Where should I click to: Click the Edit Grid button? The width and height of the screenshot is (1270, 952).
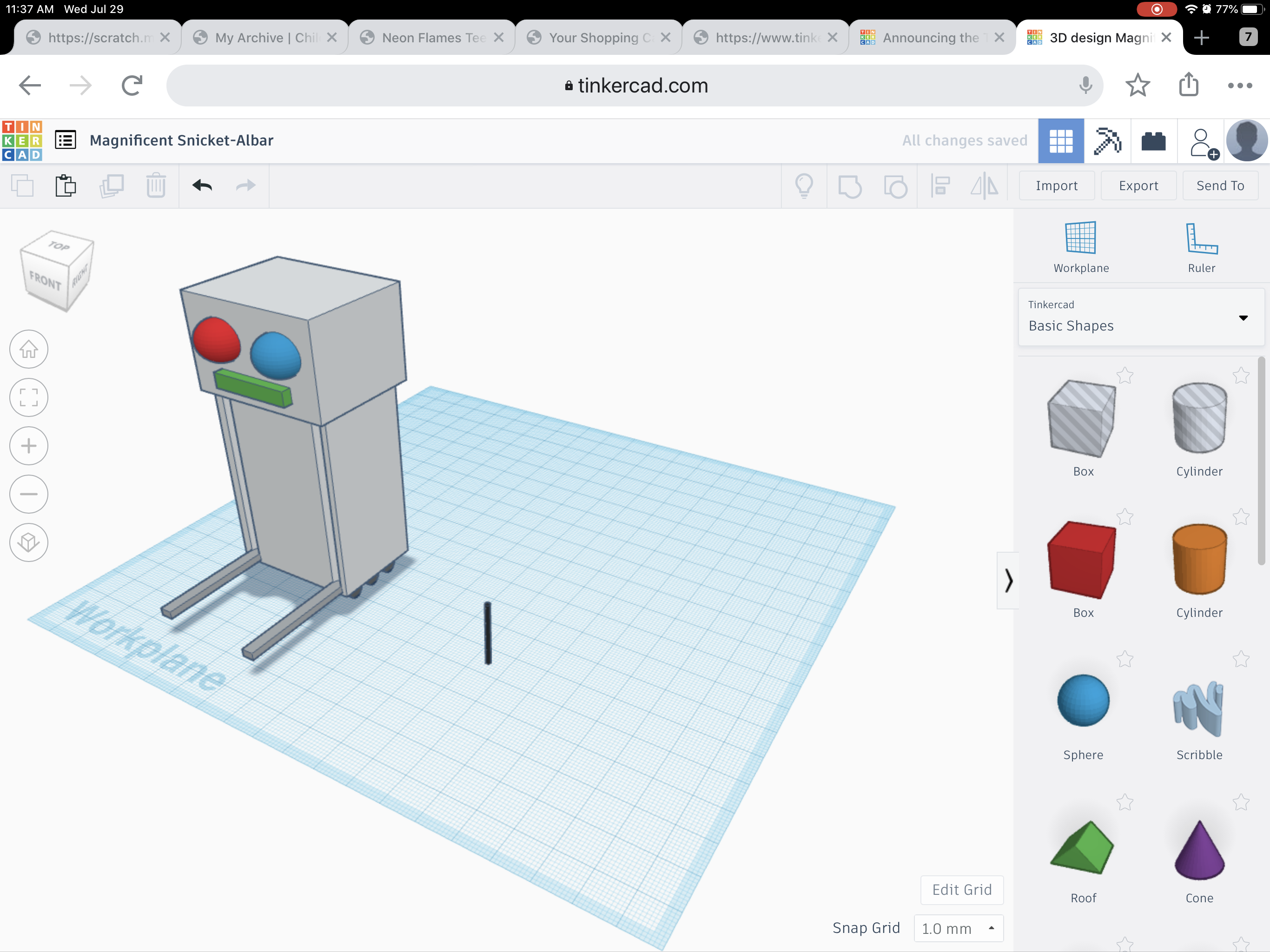(x=962, y=890)
